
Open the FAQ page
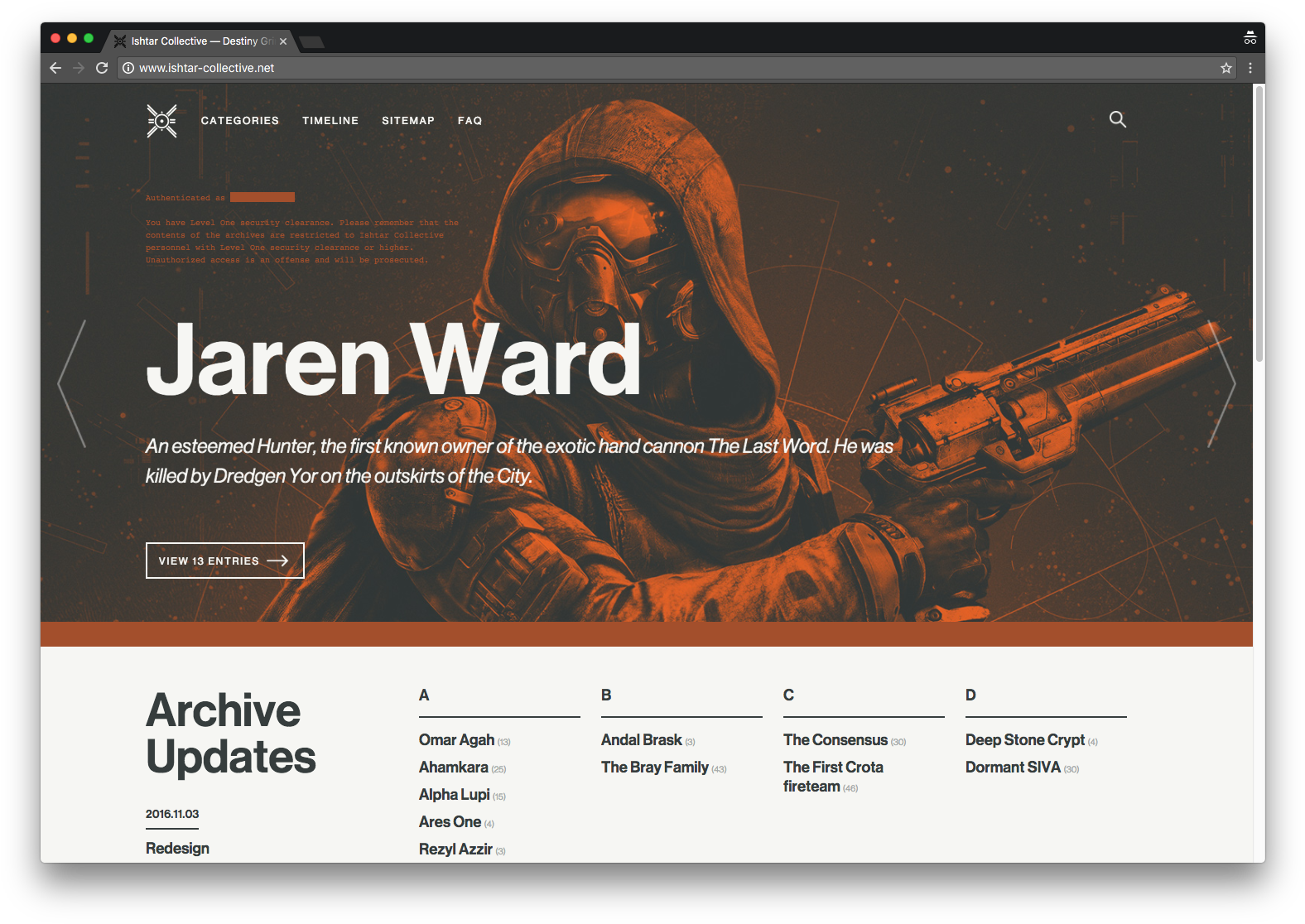pos(470,121)
